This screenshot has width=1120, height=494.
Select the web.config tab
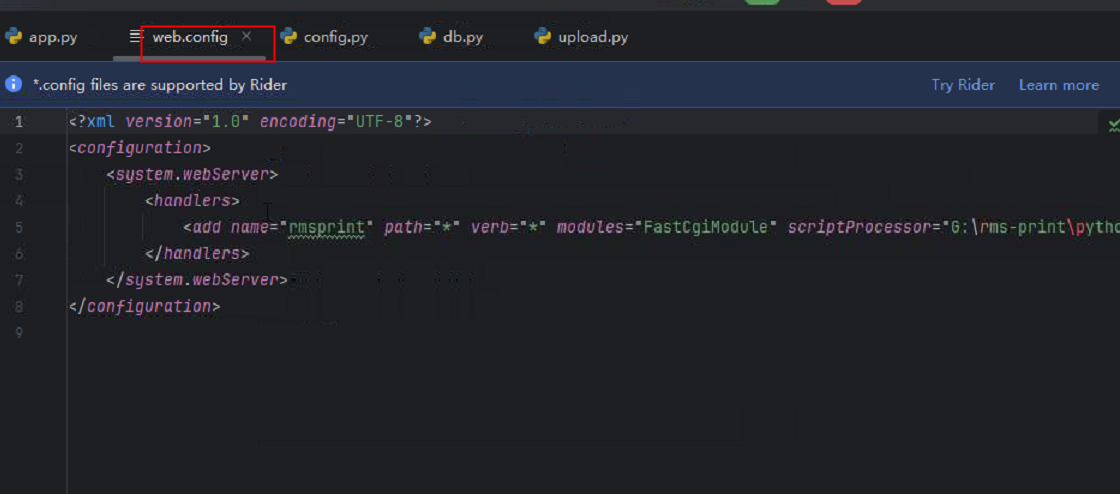tap(190, 36)
